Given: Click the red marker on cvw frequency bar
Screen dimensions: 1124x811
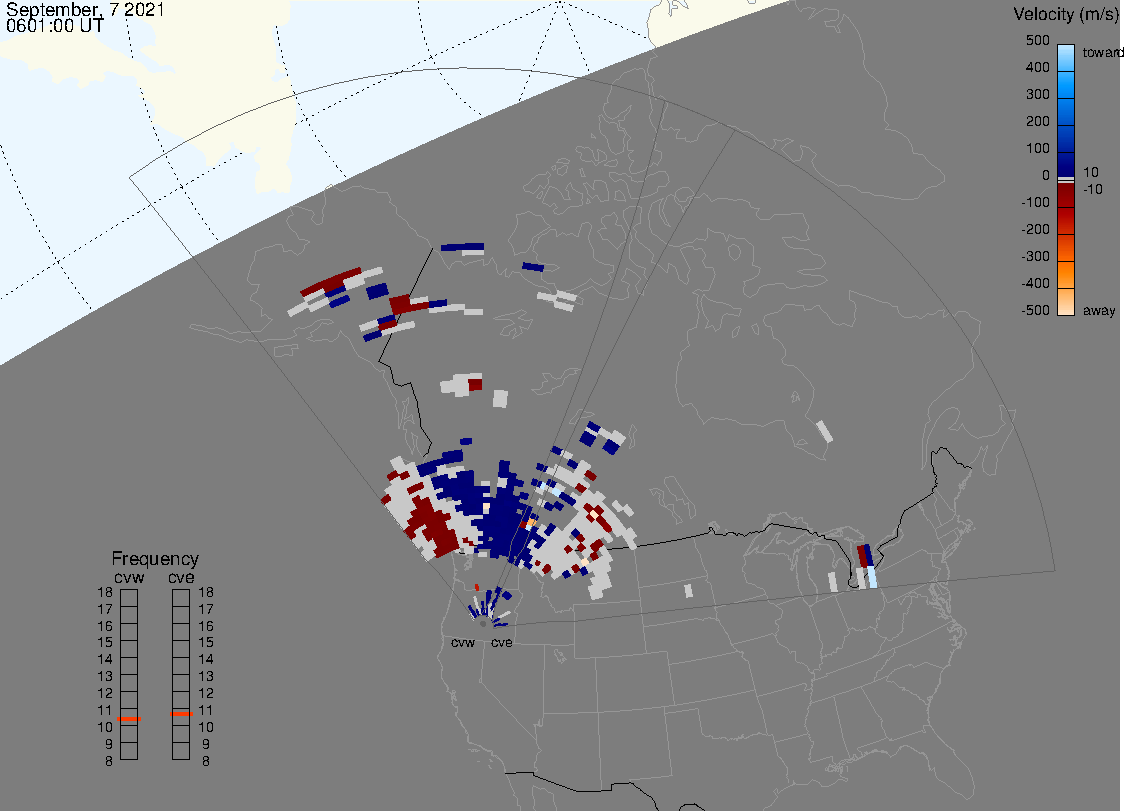Looking at the screenshot, I should [129, 718].
